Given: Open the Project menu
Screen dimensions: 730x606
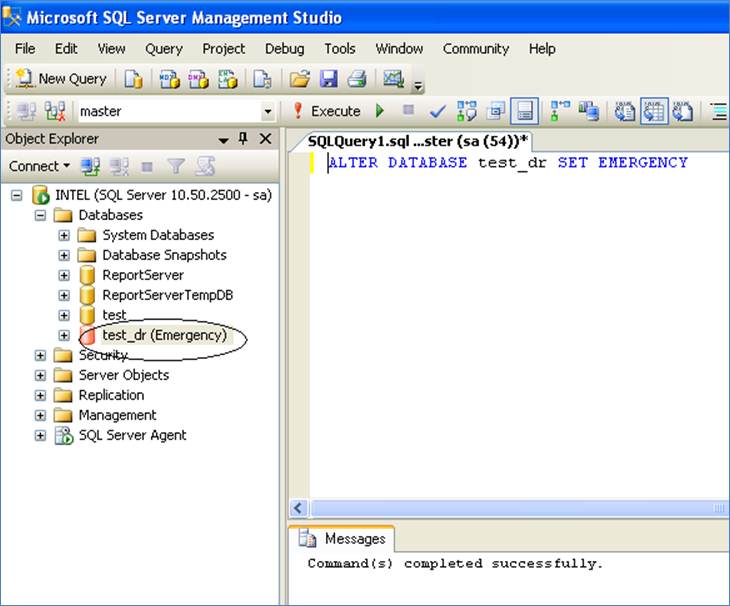Looking at the screenshot, I should point(223,48).
